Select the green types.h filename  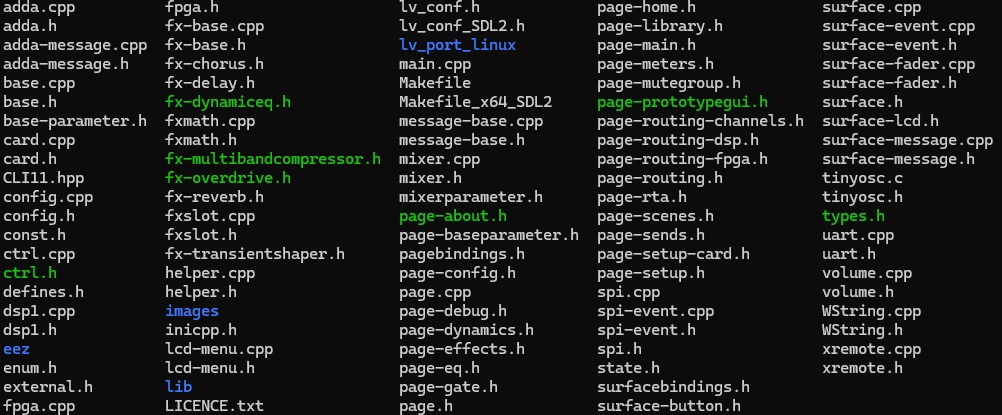[x=853, y=216]
